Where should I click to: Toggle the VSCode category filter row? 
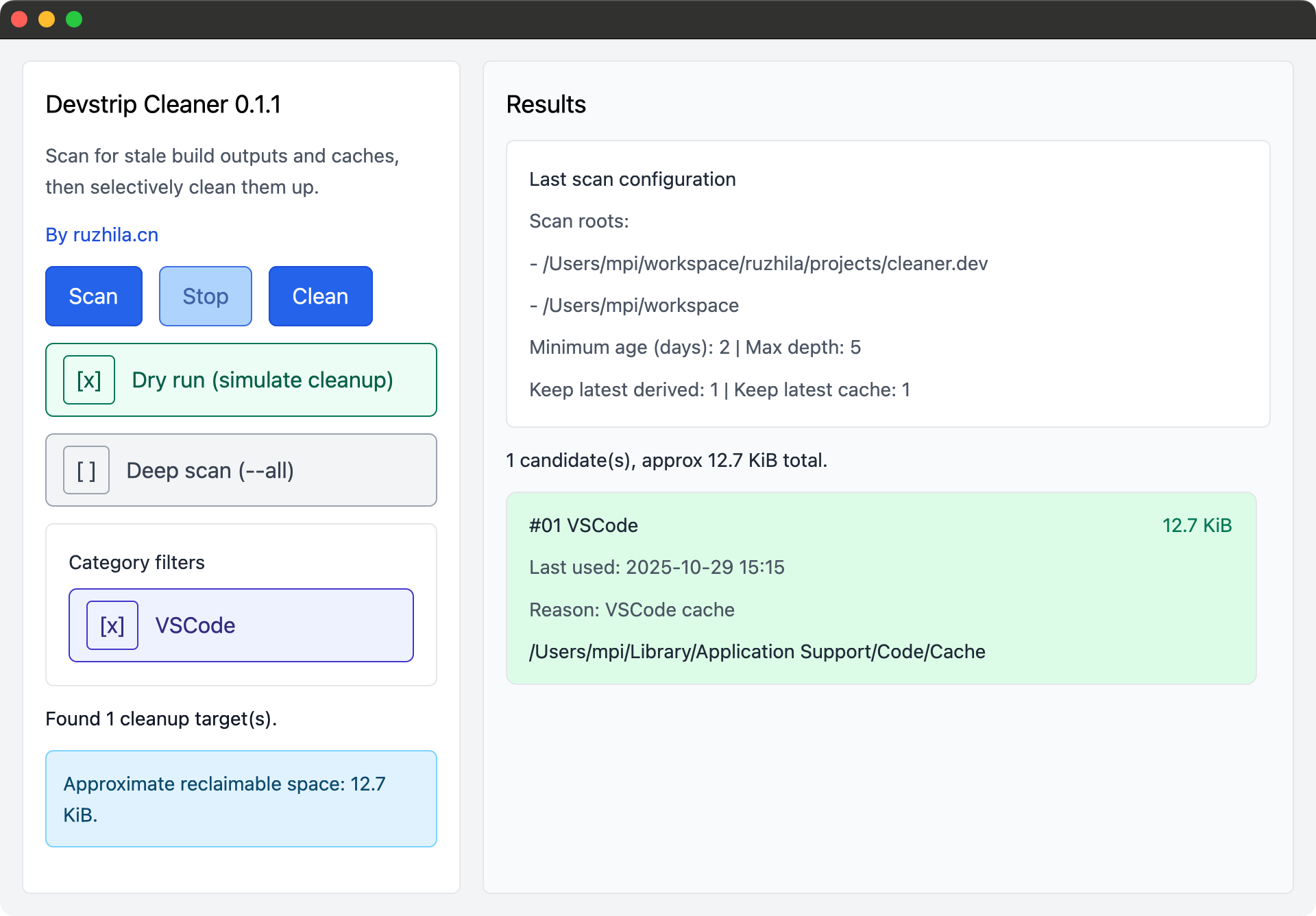point(241,625)
